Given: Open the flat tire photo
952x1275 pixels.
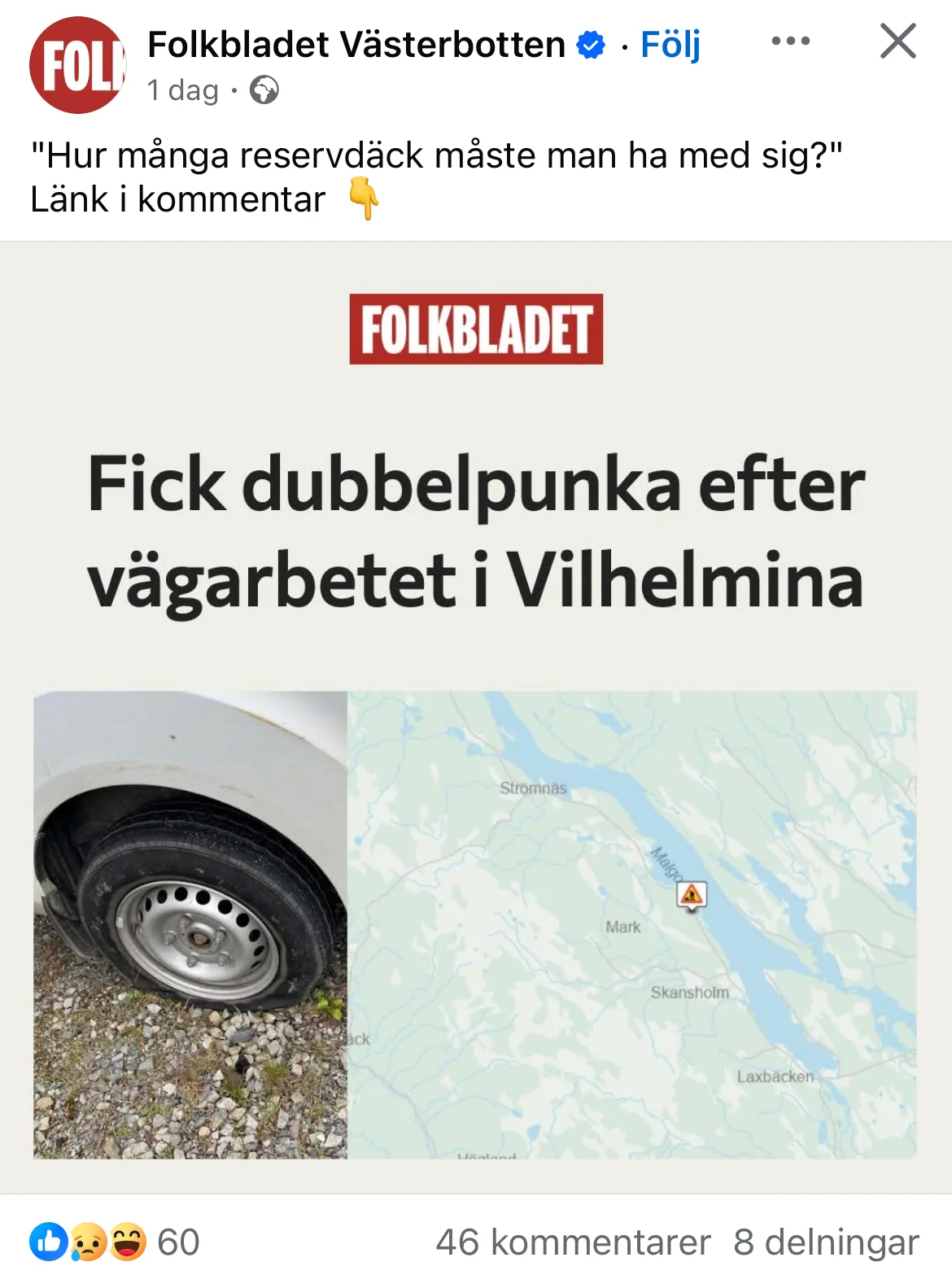Looking at the screenshot, I should (x=190, y=925).
